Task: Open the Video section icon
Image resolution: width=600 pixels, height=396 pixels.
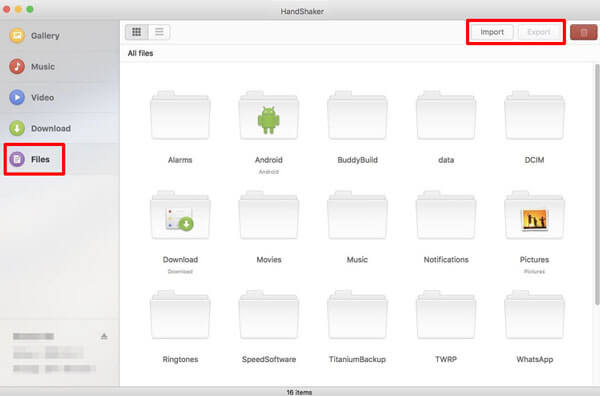Action: pos(17,97)
